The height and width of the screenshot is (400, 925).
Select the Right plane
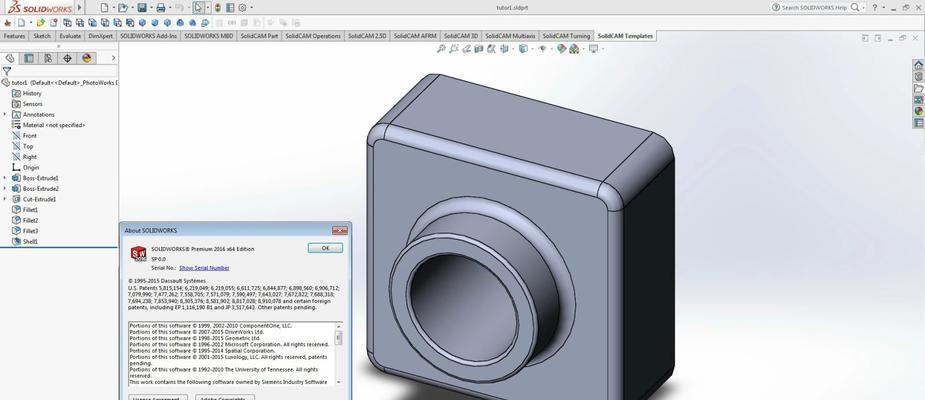[24, 157]
